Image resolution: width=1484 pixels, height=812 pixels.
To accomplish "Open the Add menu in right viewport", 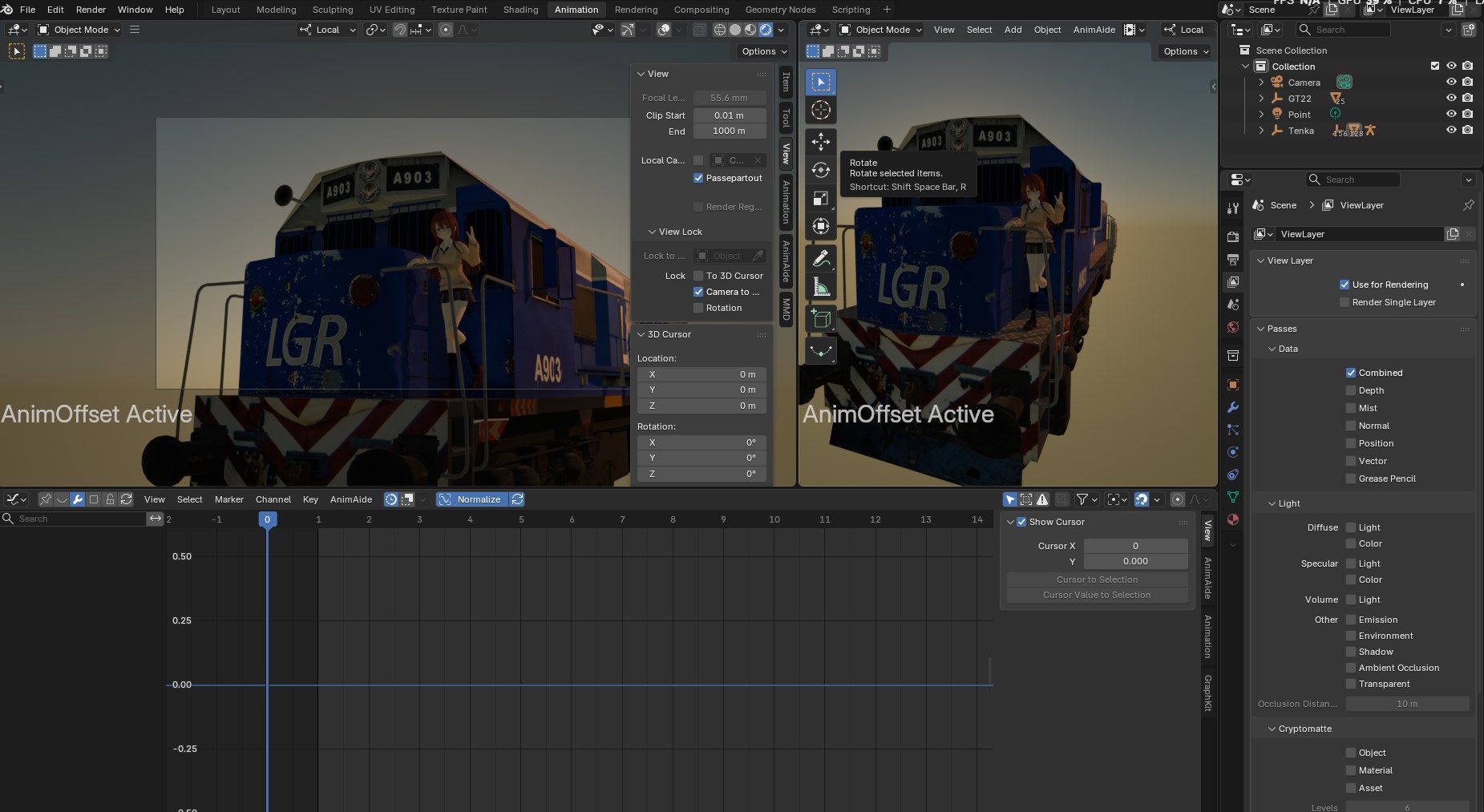I will tap(1013, 30).
